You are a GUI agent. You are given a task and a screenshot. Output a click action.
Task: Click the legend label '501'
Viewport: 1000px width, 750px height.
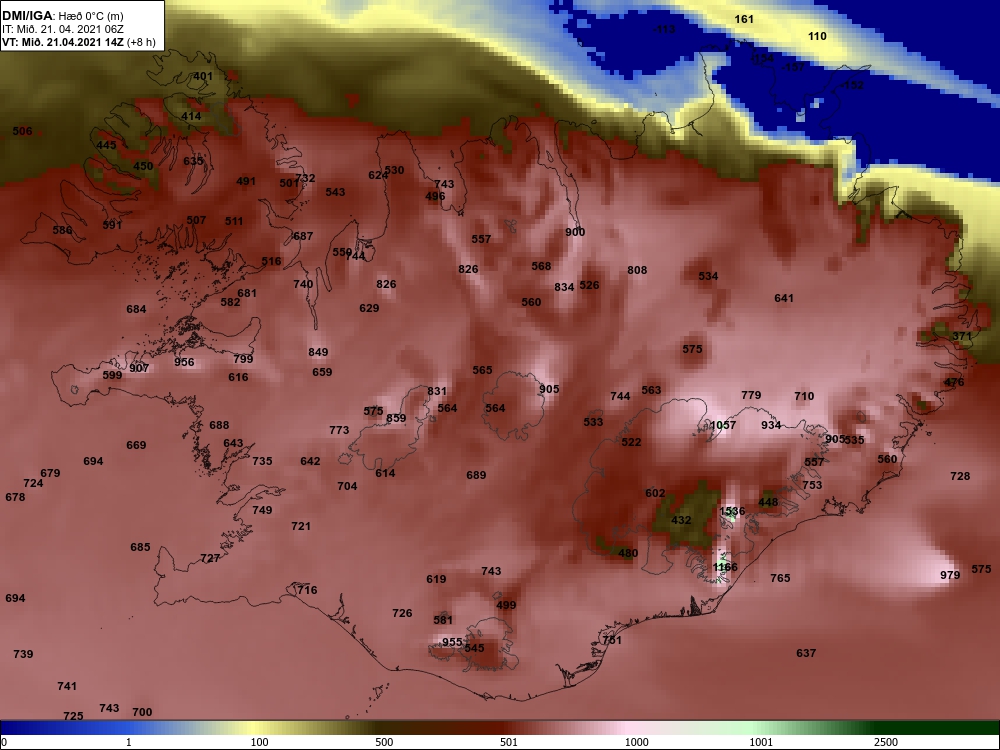[509, 742]
